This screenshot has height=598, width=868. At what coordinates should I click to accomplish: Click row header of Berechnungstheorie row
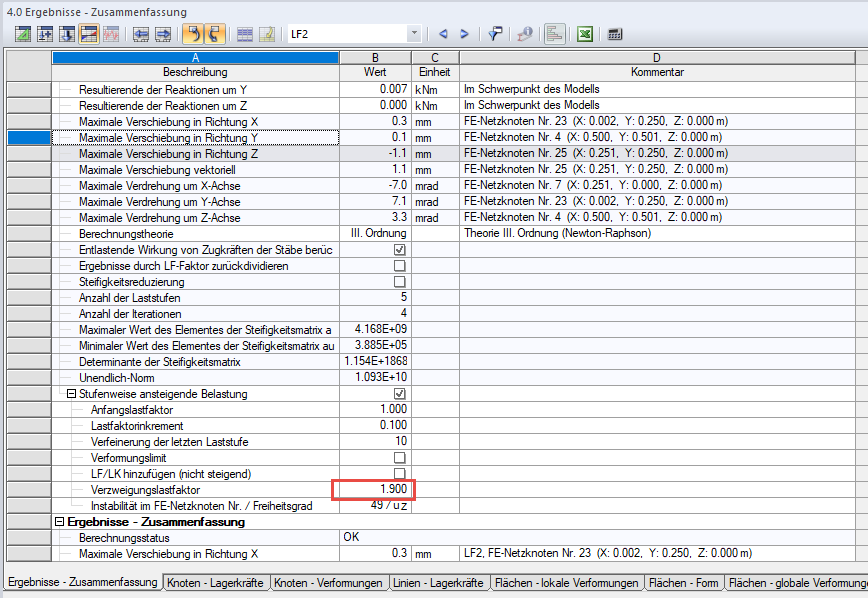point(29,234)
